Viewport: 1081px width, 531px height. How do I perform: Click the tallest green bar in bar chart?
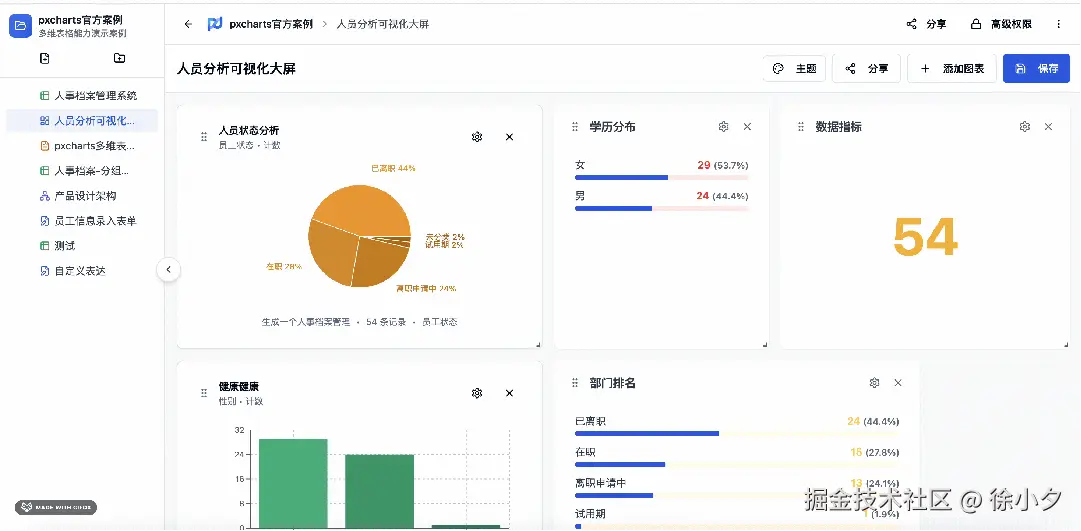(x=293, y=483)
